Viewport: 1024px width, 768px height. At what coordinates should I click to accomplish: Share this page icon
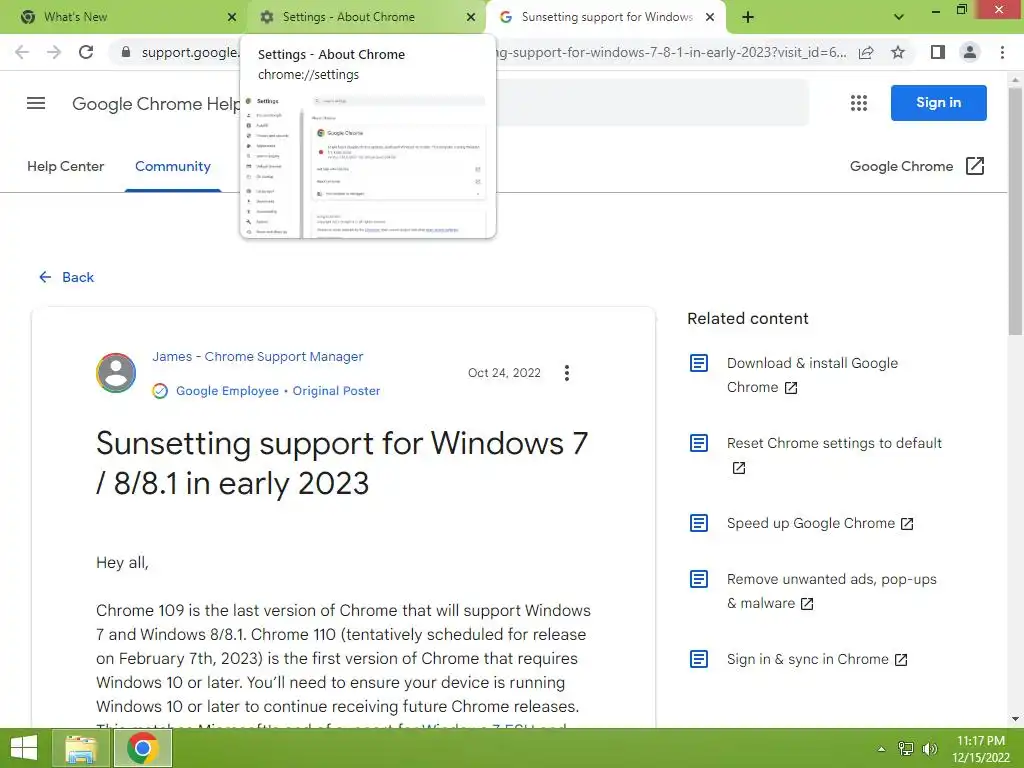pyautogui.click(x=866, y=52)
